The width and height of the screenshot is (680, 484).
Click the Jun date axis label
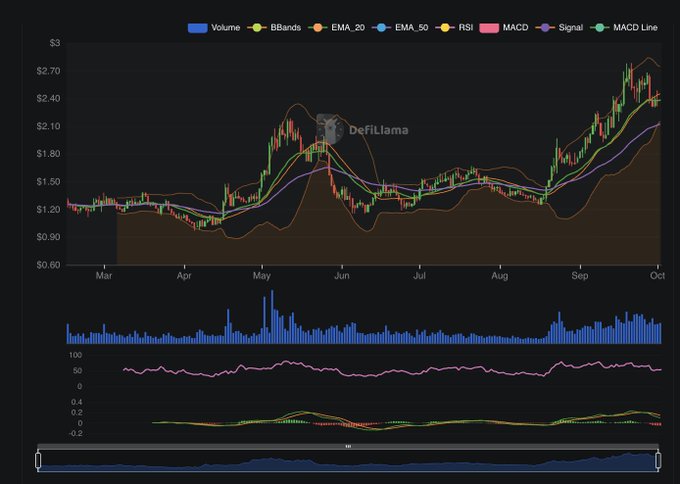click(342, 276)
